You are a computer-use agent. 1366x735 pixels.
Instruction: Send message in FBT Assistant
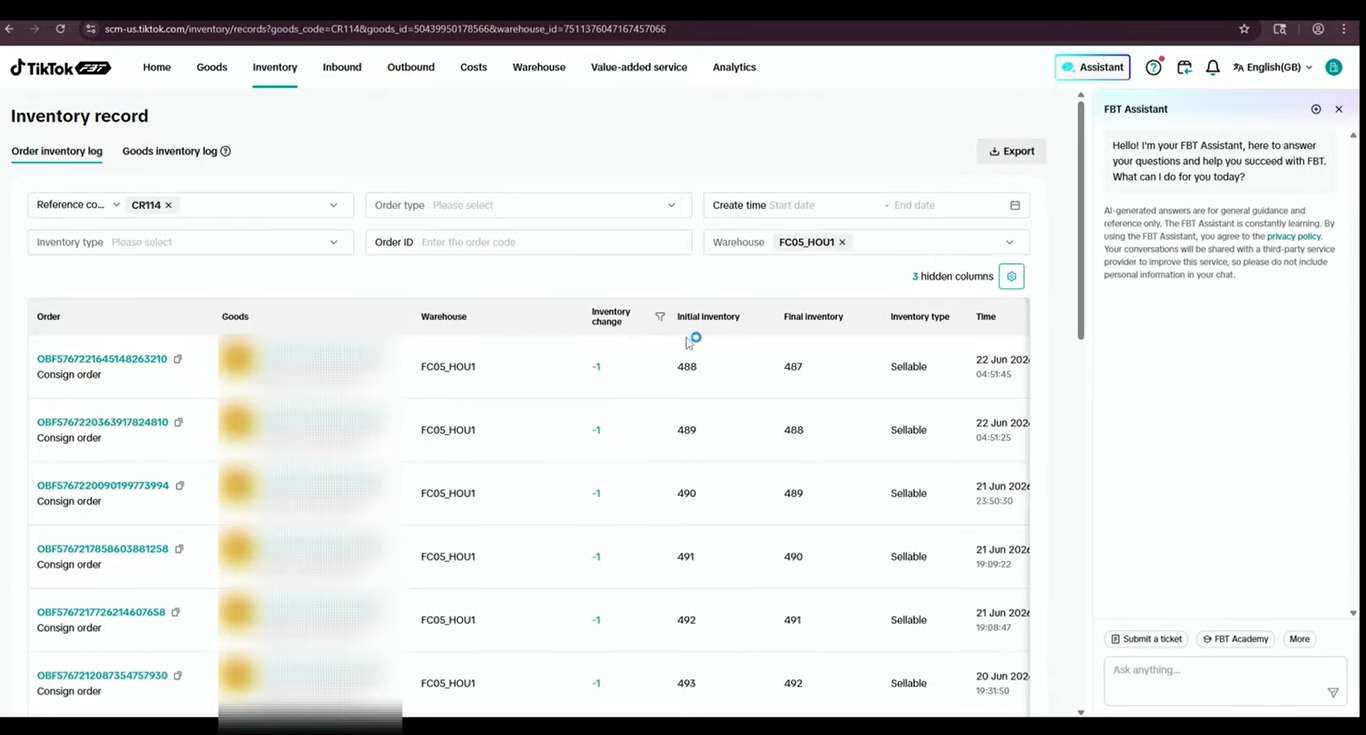(x=1333, y=692)
